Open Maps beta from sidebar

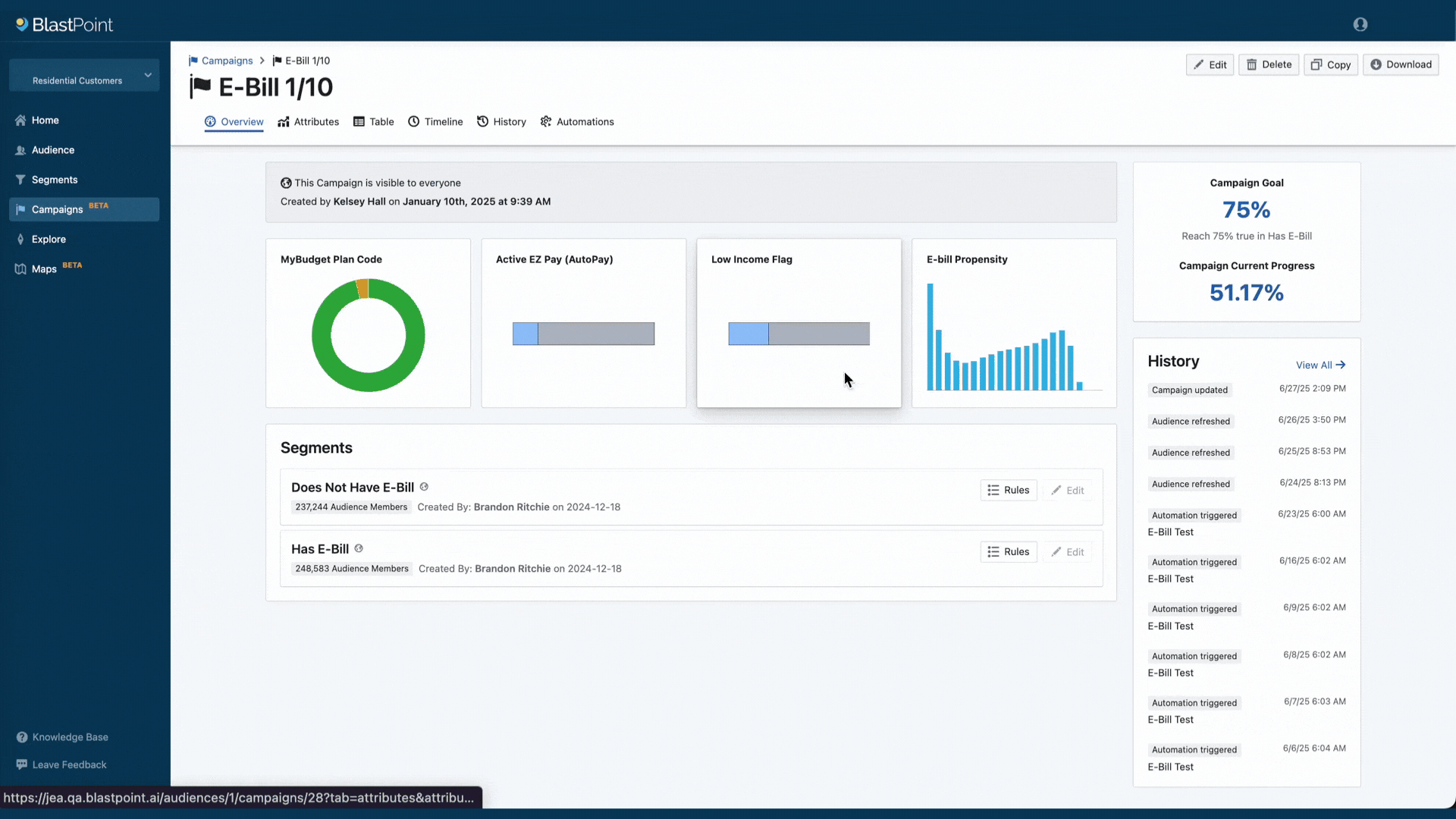(x=44, y=268)
